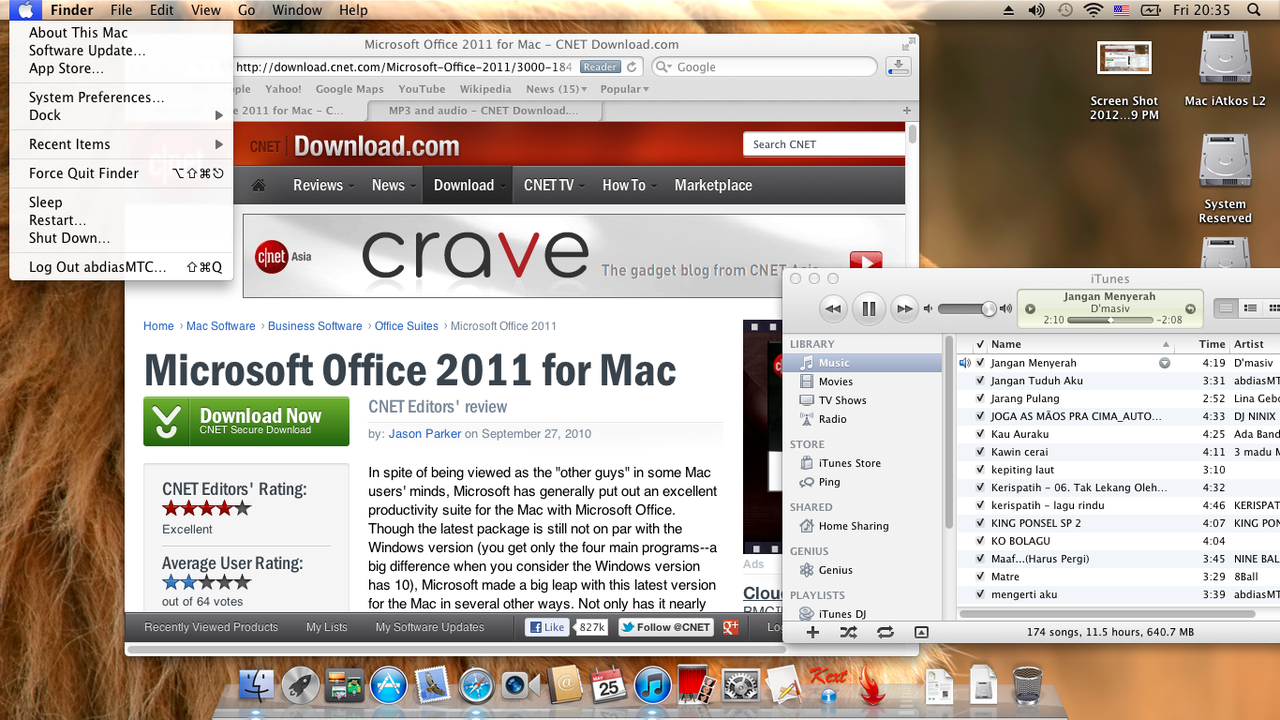Open CNET How To dropdown menu
This screenshot has height=720, width=1280.
tap(627, 185)
